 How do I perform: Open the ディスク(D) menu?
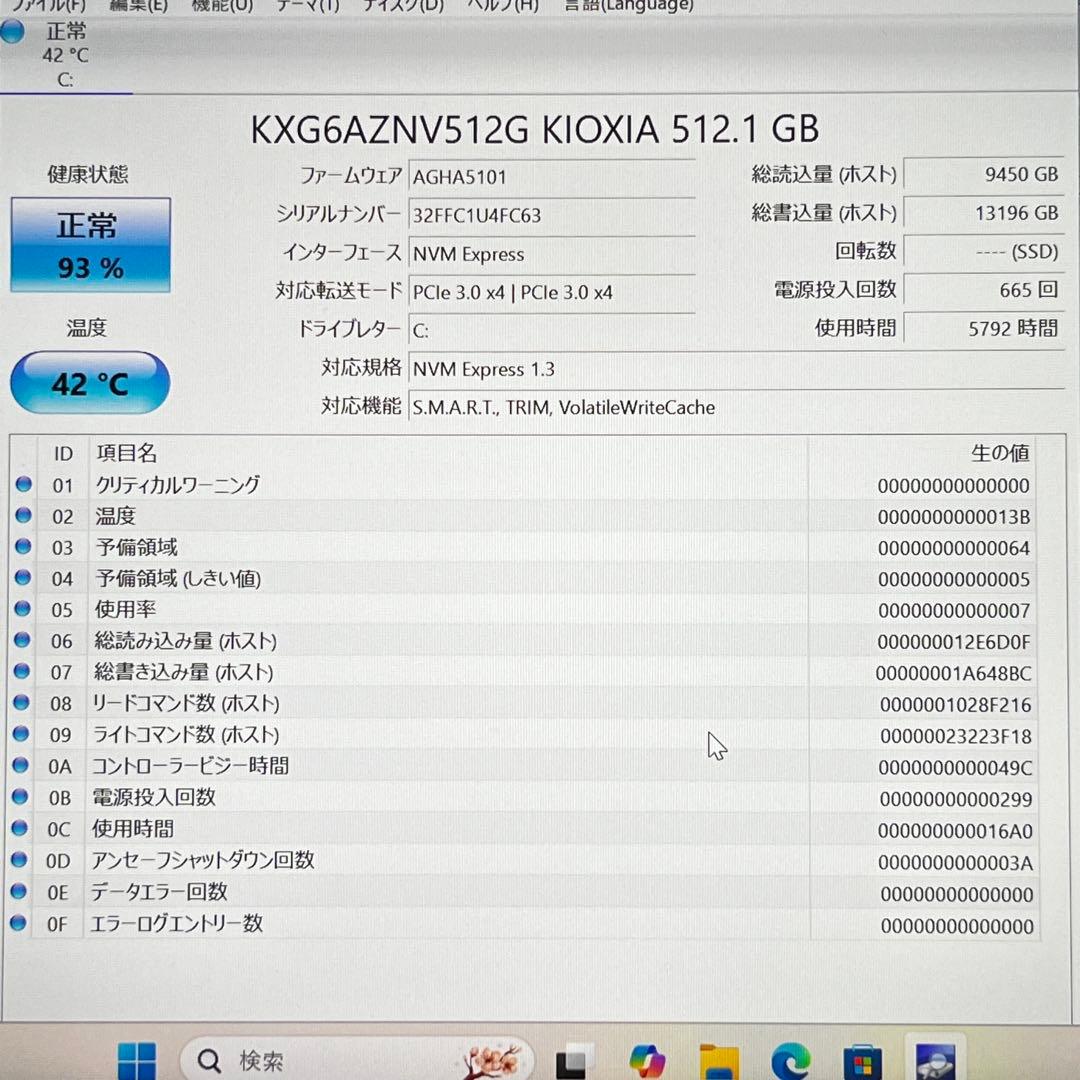[x=399, y=6]
